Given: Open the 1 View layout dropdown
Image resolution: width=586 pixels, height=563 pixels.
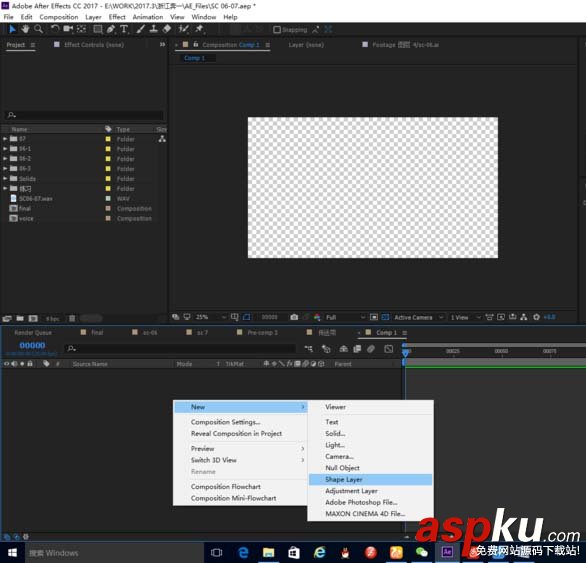Looking at the screenshot, I should [465, 317].
